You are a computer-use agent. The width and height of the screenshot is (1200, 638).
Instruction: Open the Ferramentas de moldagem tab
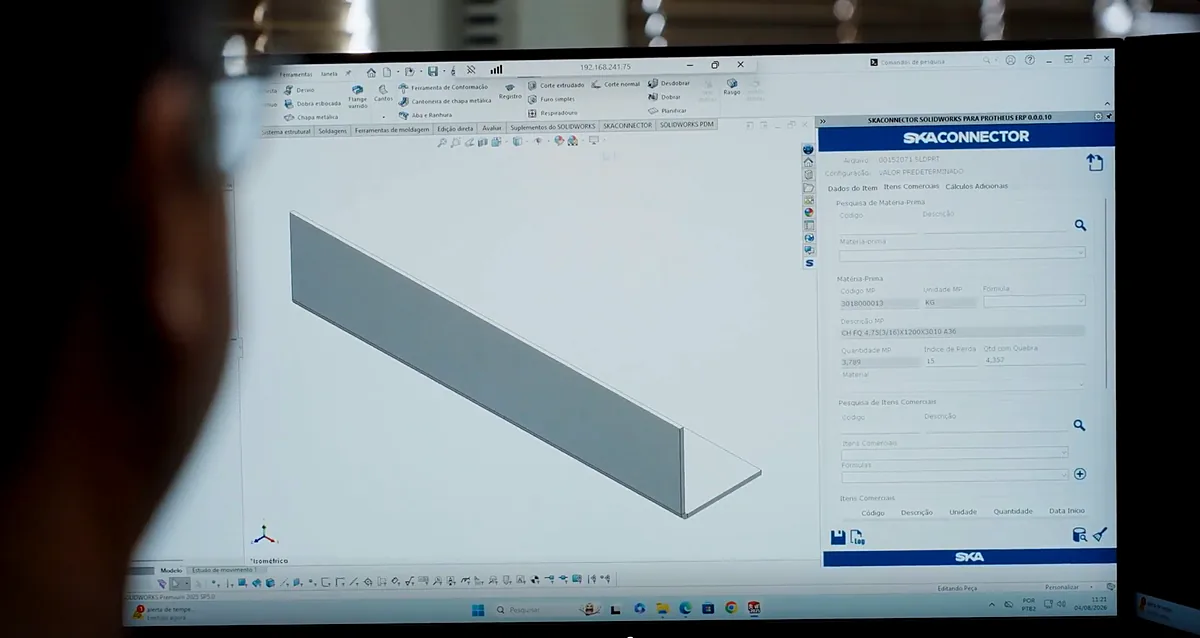point(391,130)
